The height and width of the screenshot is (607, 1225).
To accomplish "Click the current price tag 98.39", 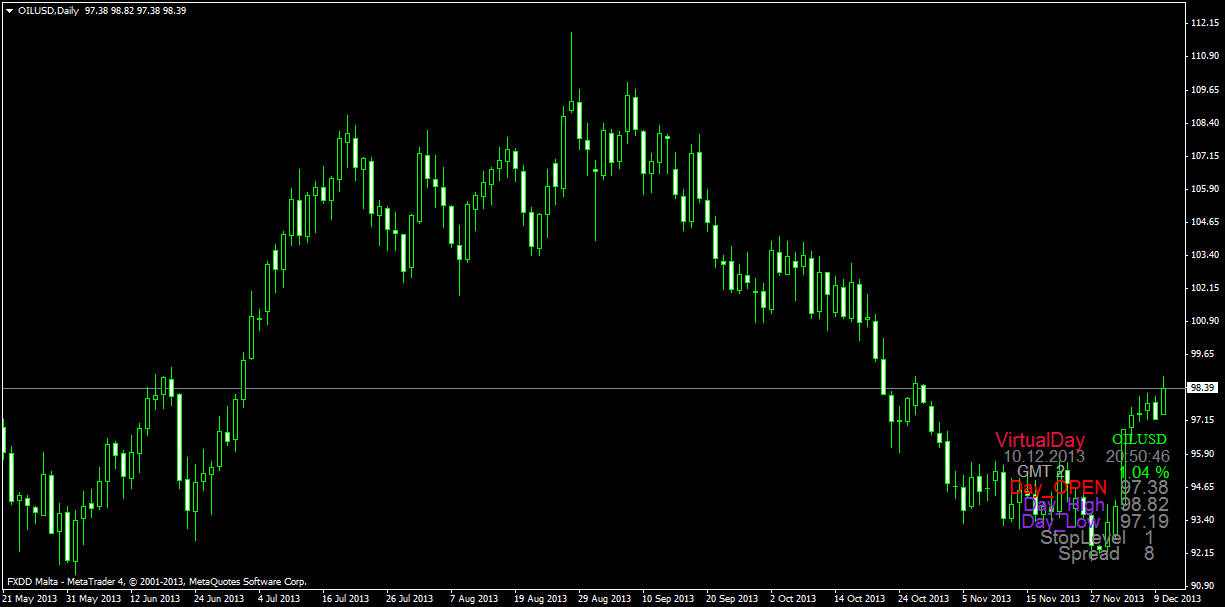I will point(1201,388).
